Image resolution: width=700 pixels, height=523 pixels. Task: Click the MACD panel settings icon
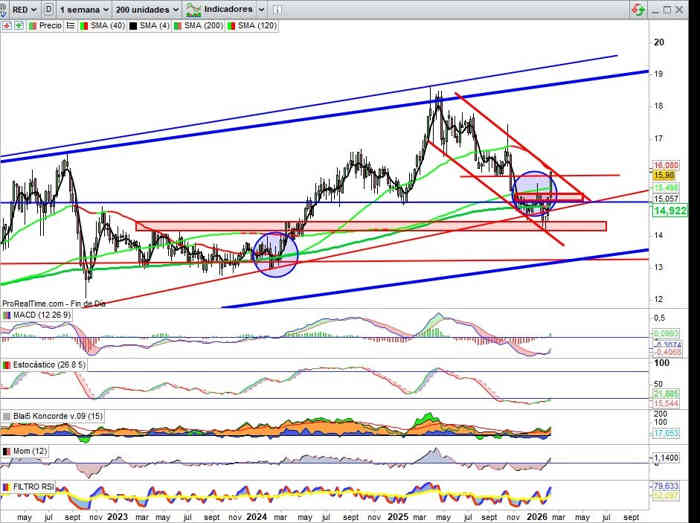click(x=7, y=316)
